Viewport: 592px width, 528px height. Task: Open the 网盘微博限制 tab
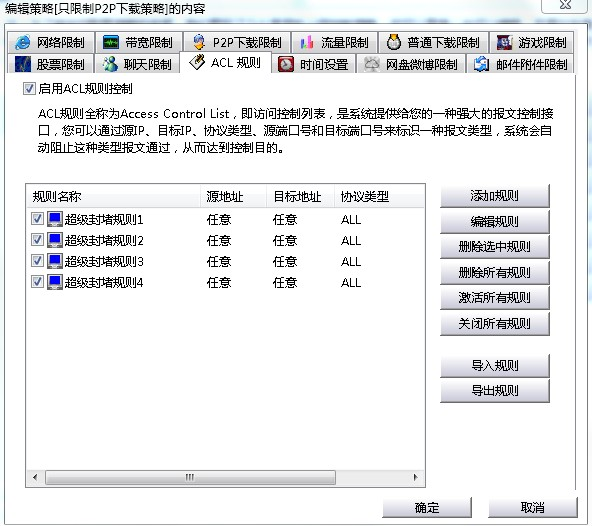(411, 64)
